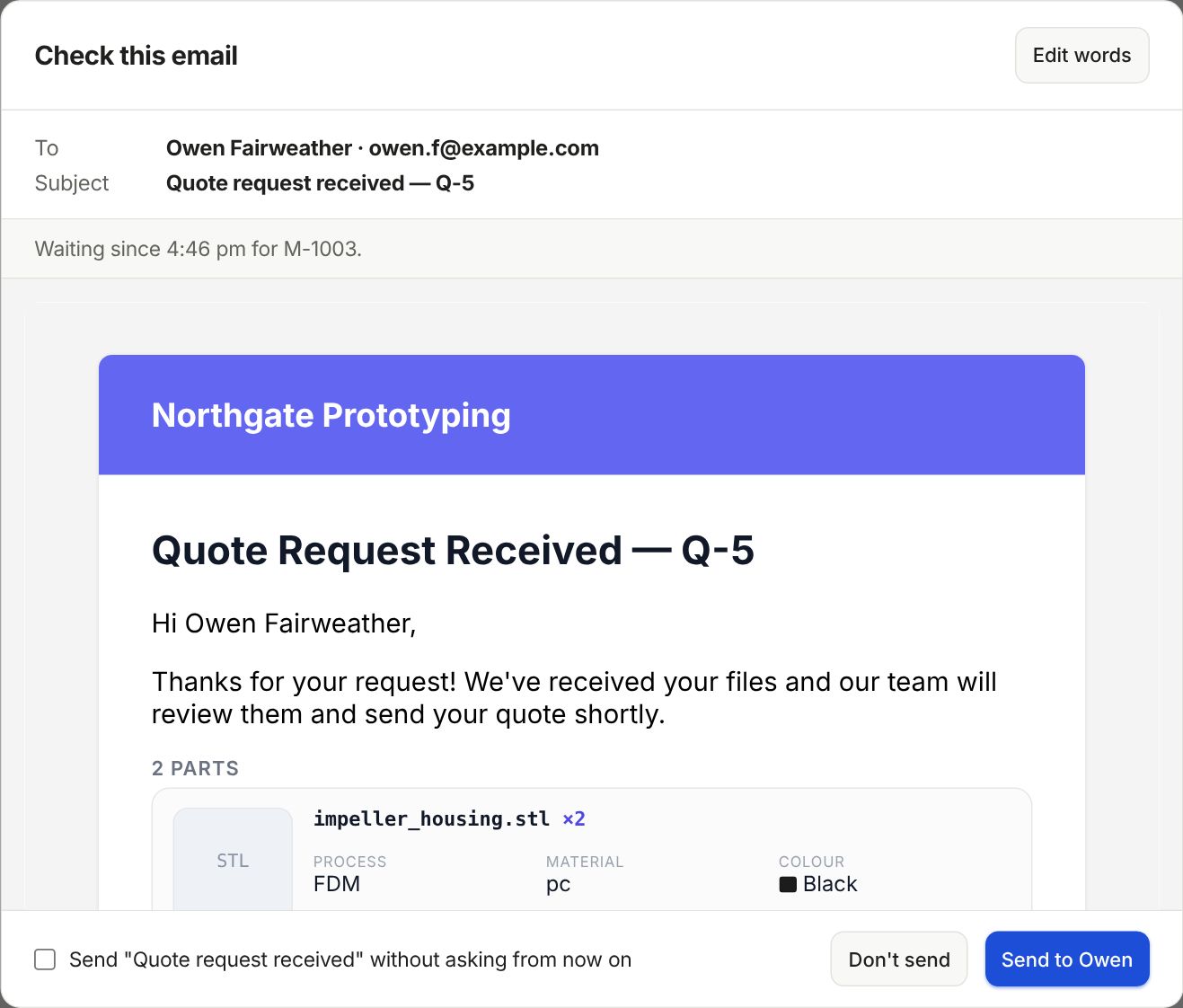Select the impeller_housing.stl file name
The width and height of the screenshot is (1183, 1008).
[431, 818]
